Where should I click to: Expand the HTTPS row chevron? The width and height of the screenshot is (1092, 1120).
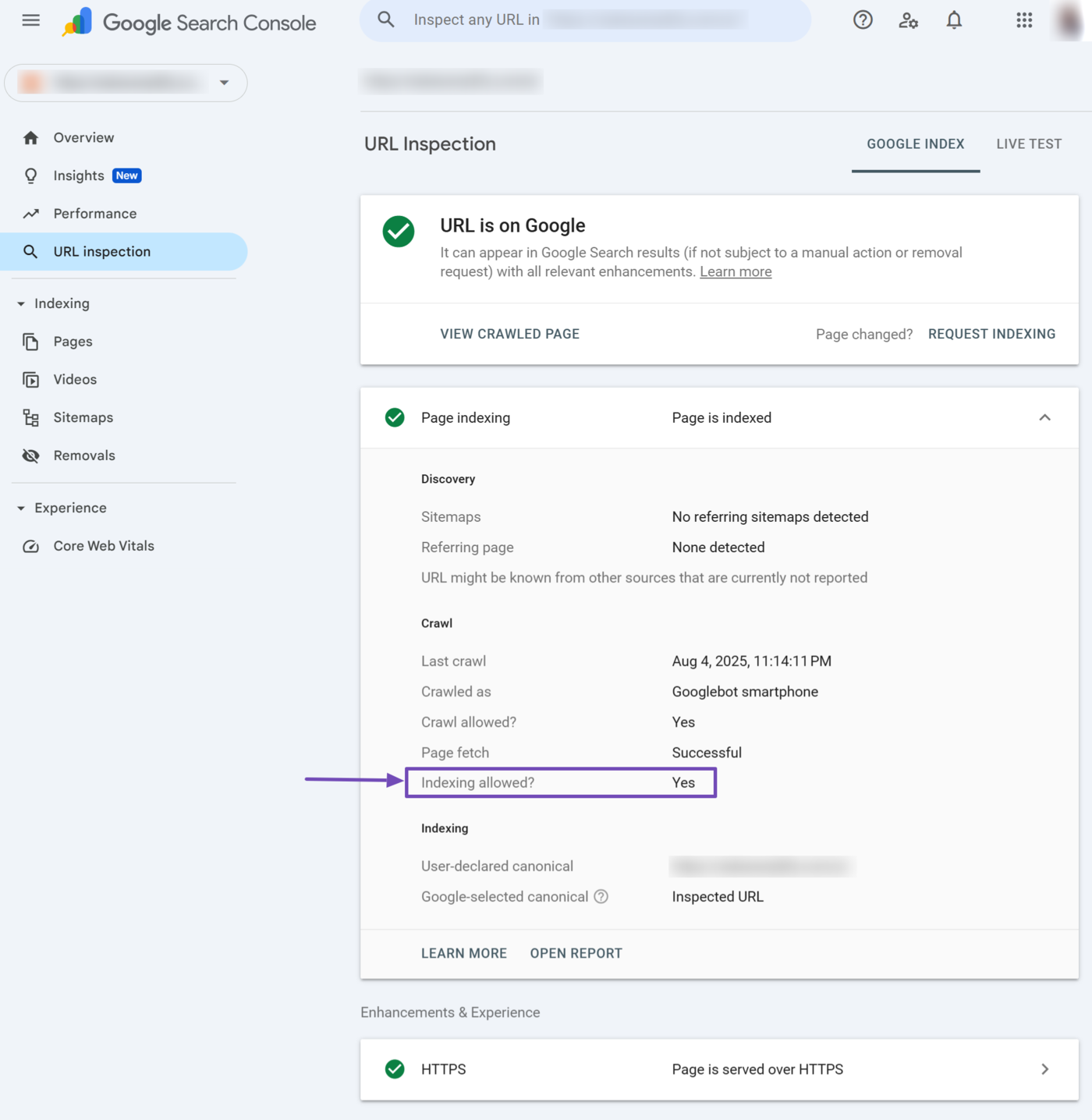pos(1044,1069)
